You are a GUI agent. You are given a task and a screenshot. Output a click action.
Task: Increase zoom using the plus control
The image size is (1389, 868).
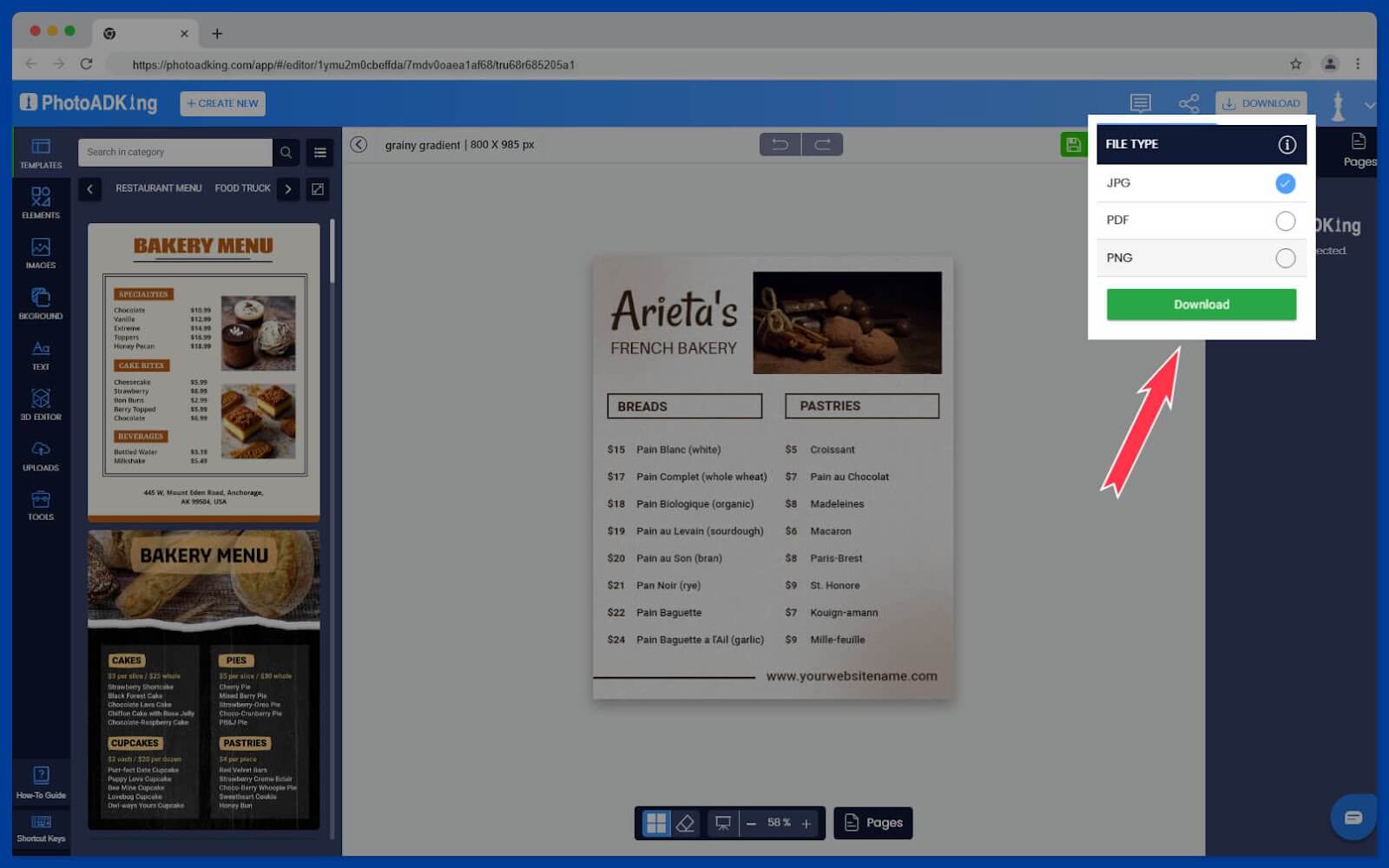tap(806, 822)
